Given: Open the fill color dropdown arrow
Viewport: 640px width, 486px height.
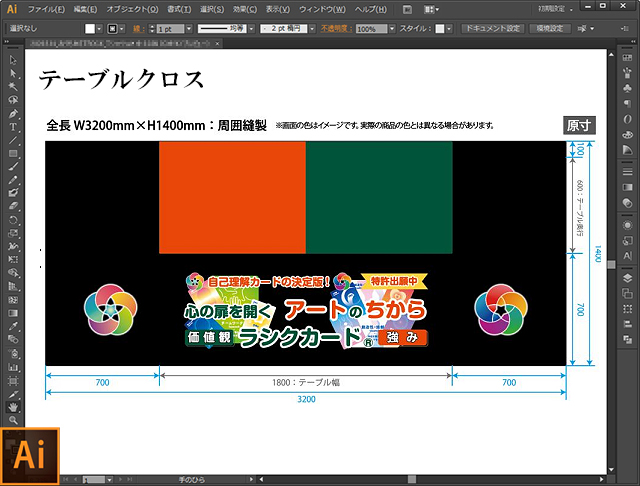Looking at the screenshot, I should [x=99, y=29].
